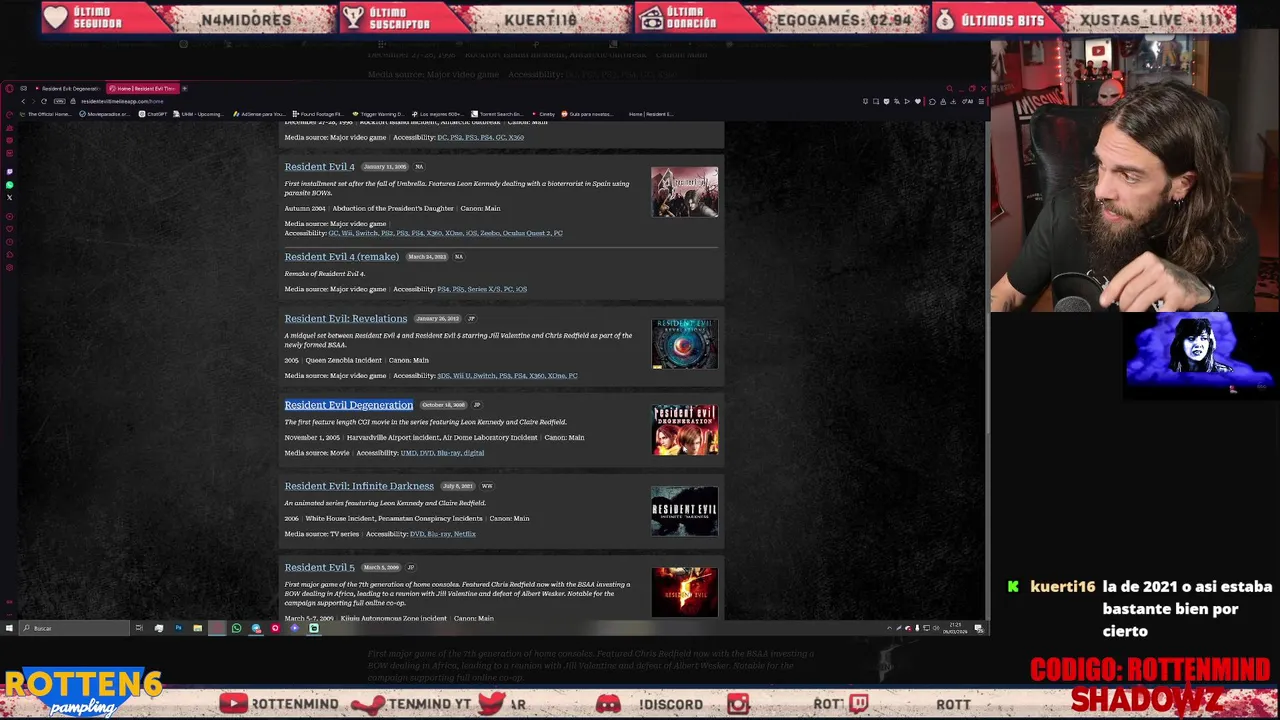Click Infinite Darkness DVD, Blu-ray, Netflix link
Image resolution: width=1280 pixels, height=720 pixels.
[x=442, y=534]
